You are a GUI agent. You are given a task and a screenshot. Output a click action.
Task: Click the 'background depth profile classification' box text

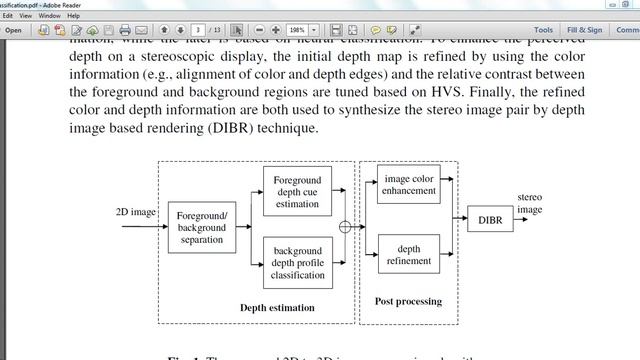(x=298, y=263)
